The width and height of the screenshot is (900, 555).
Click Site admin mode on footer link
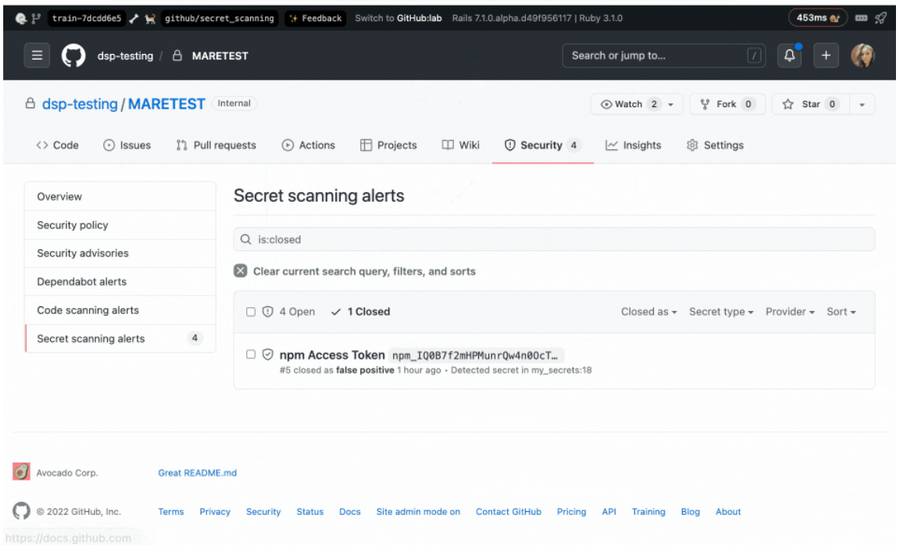coord(418,511)
